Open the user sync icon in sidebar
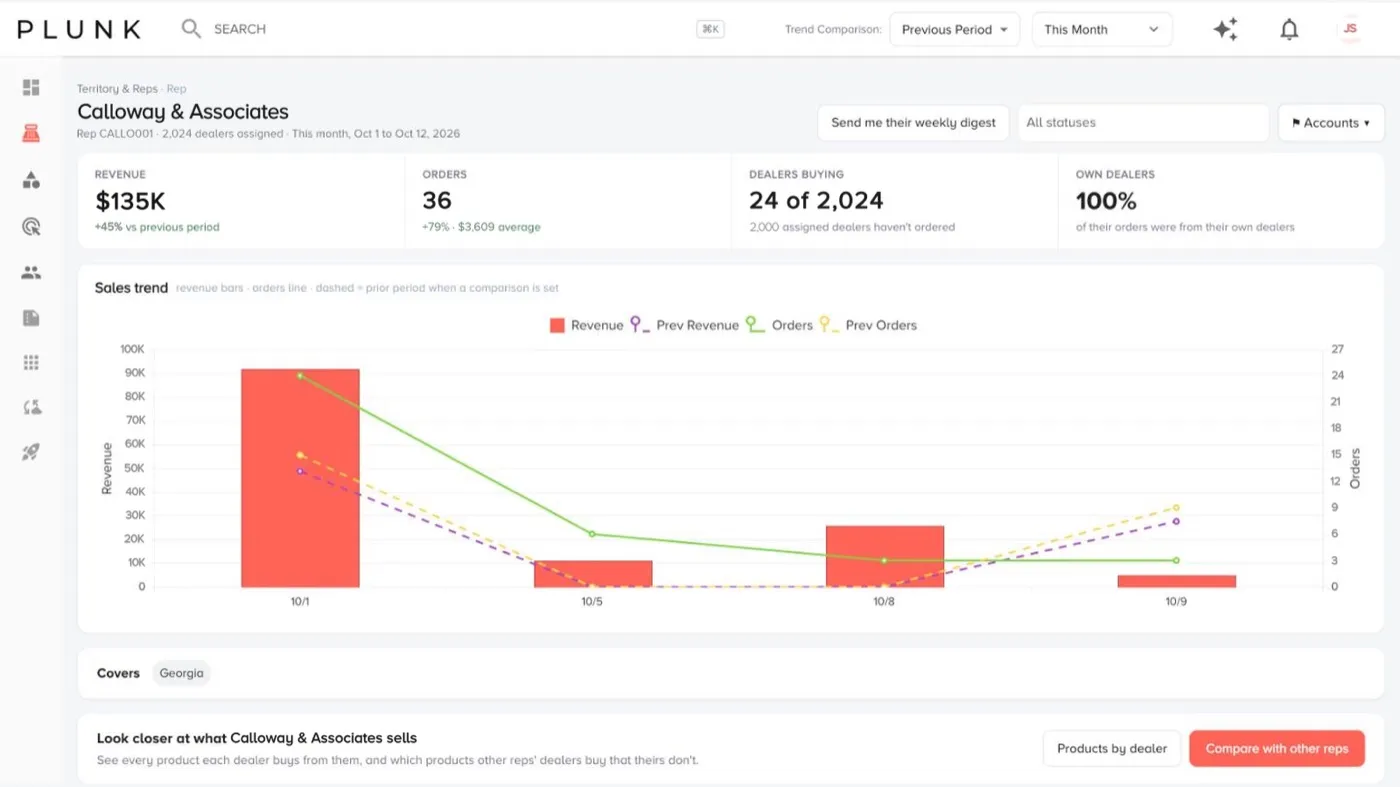 (x=31, y=407)
